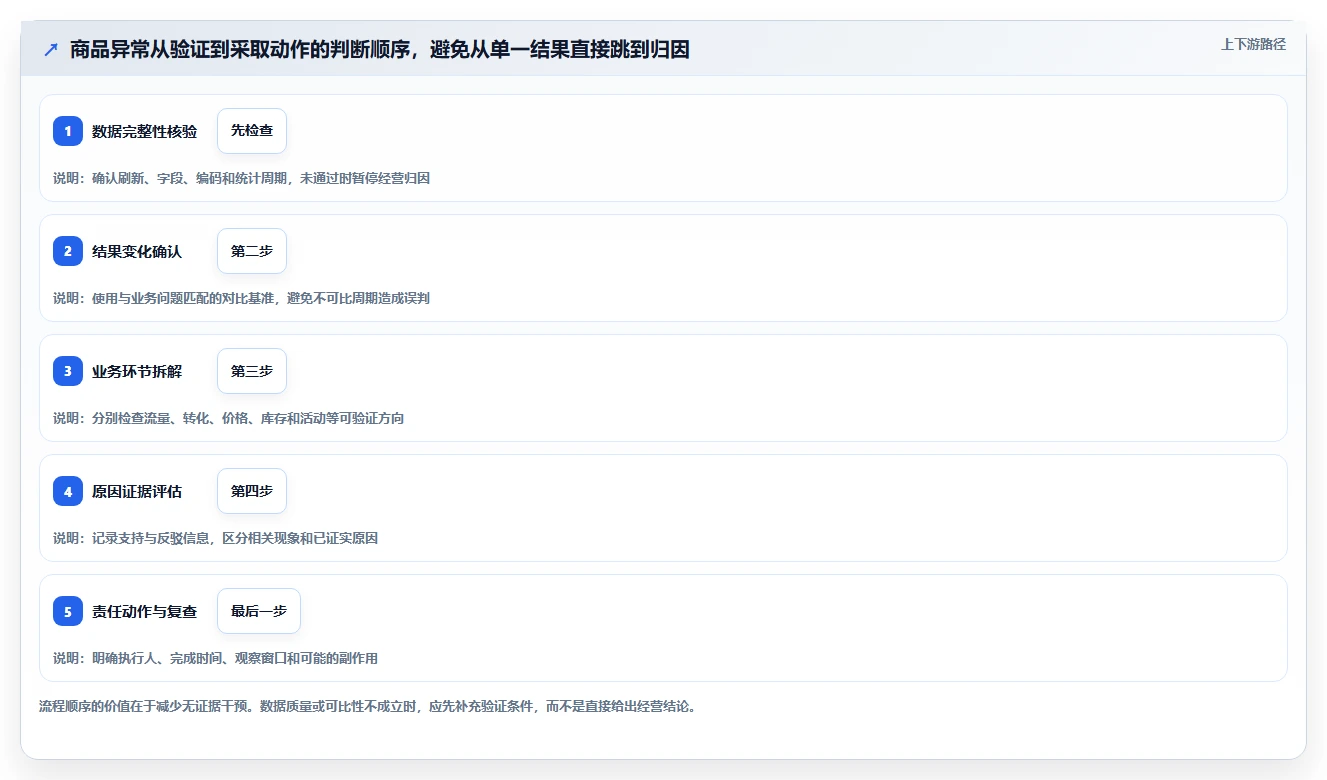Click the description listing 流量、转化、价格、库存
Screen dimensions: 1327x780
pyautogui.click(x=228, y=418)
